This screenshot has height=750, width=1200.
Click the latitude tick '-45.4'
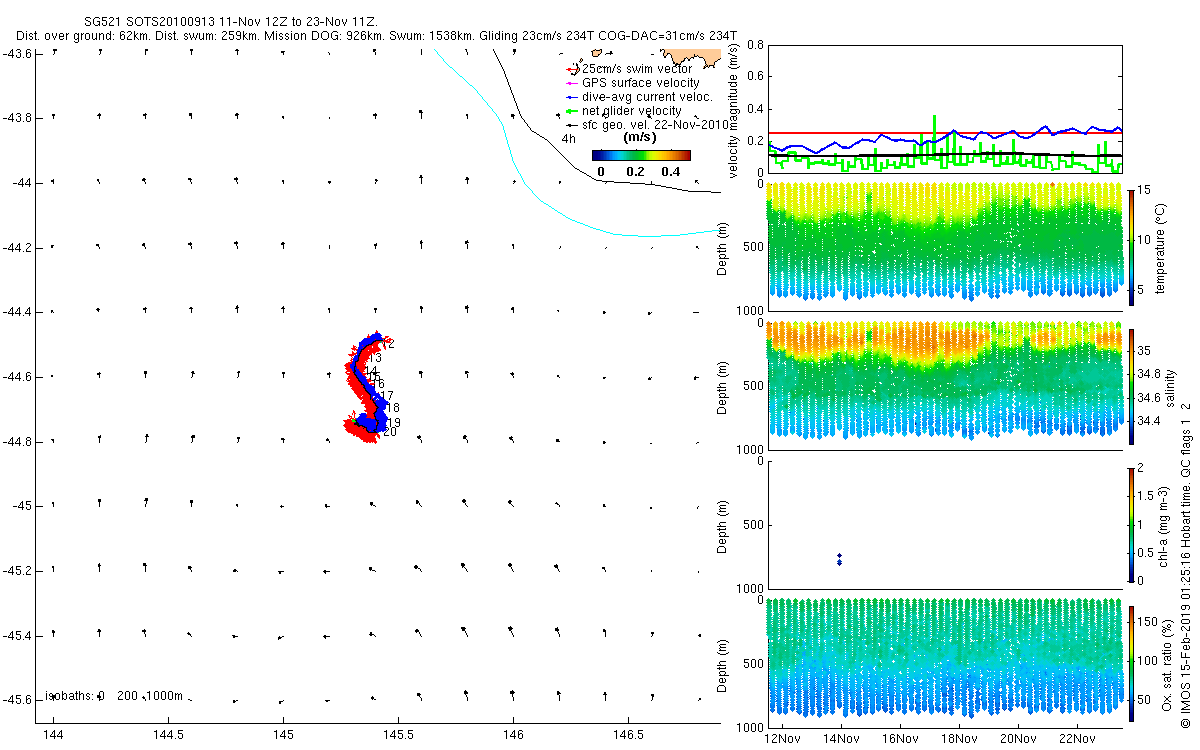(15, 635)
